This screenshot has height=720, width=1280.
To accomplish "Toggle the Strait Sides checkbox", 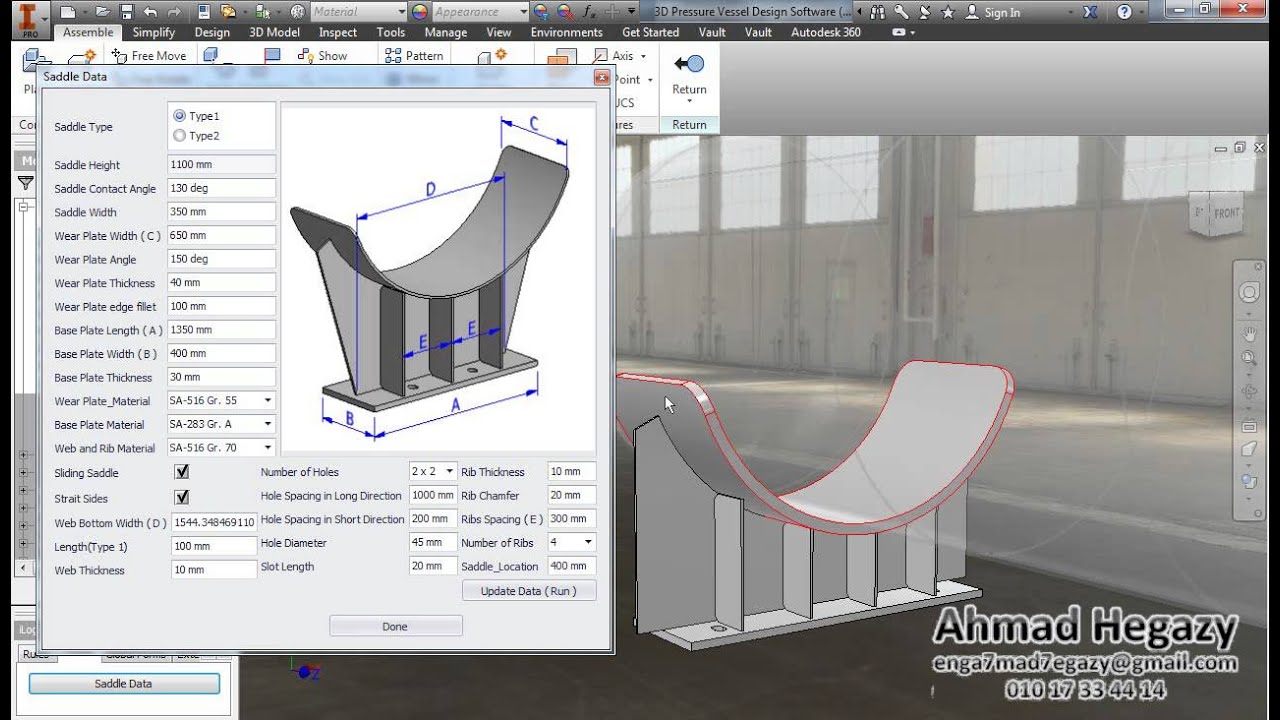I will (182, 497).
